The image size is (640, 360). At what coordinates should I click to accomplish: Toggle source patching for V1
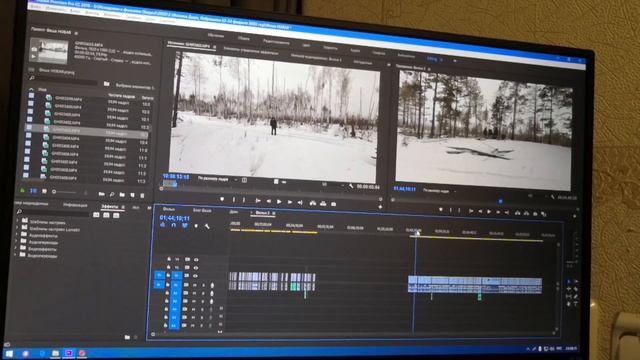[159, 276]
